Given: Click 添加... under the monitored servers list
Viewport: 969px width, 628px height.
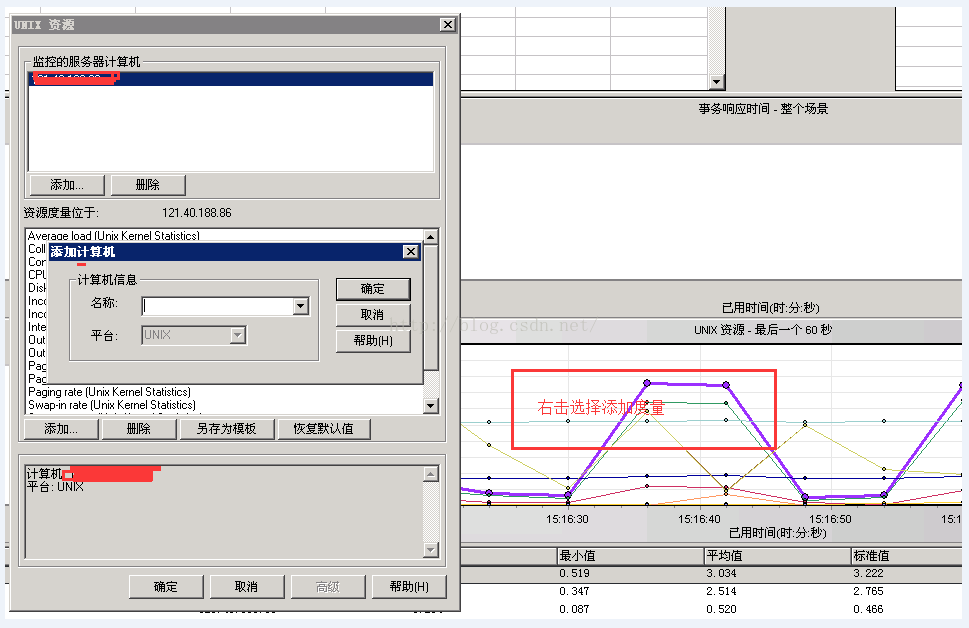Looking at the screenshot, I should point(67,185).
